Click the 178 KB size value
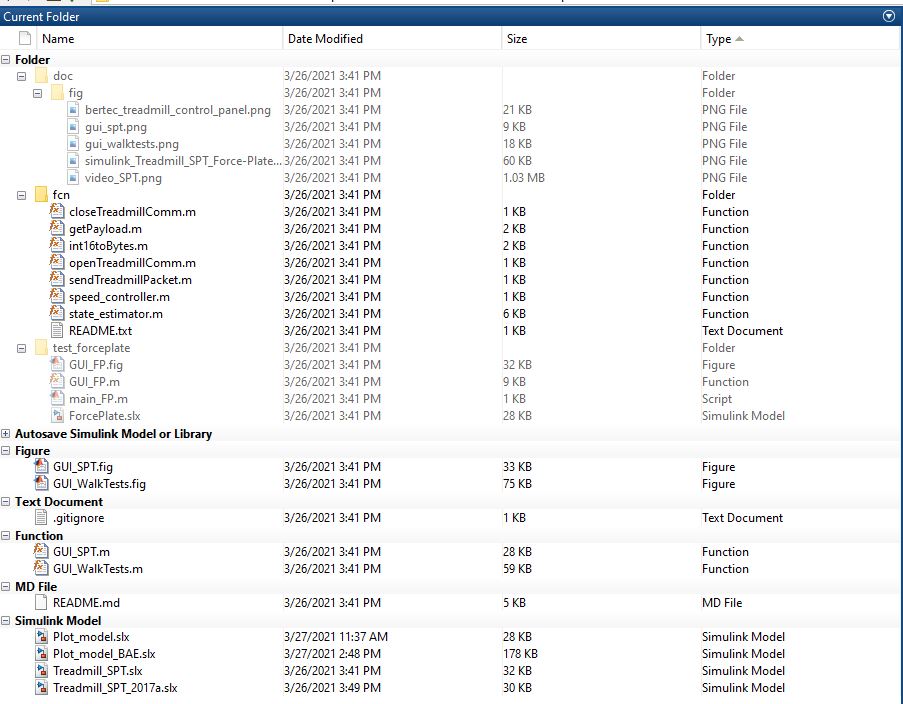903x704 pixels. [x=520, y=654]
